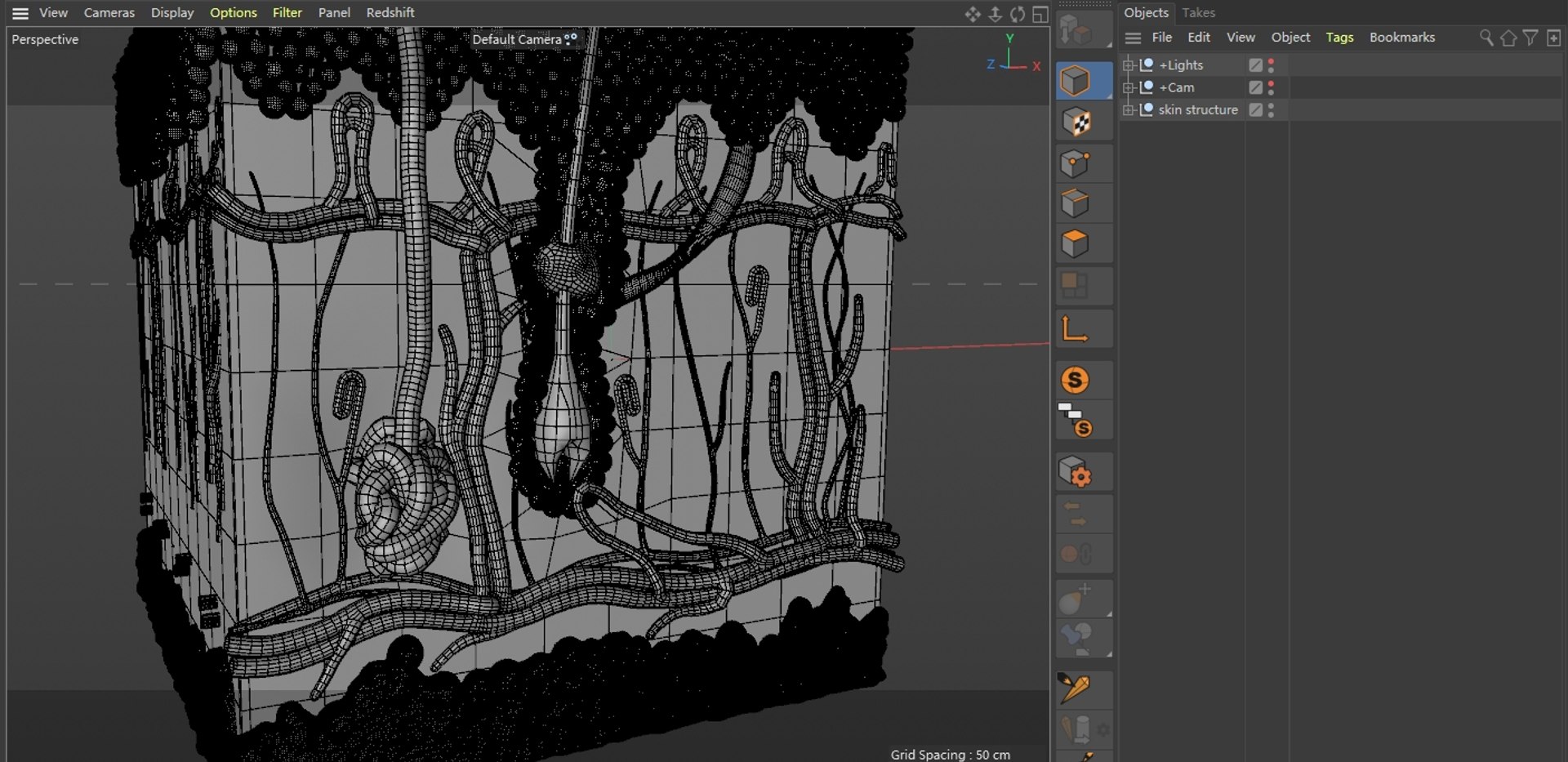The height and width of the screenshot is (762, 1568).
Task: Toggle skin structure visibility dots
Action: 1271,109
